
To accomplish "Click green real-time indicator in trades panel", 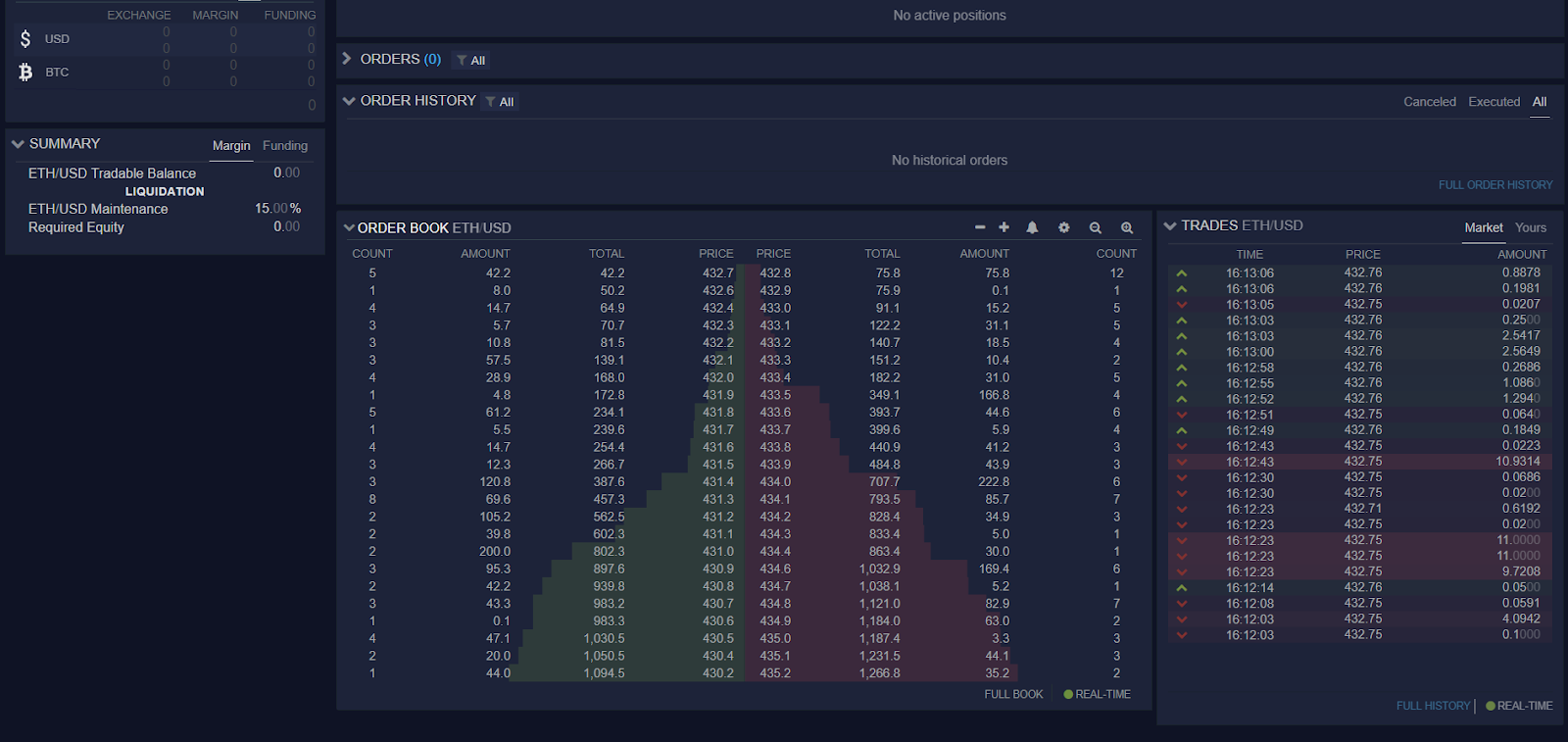I will click(x=1490, y=706).
